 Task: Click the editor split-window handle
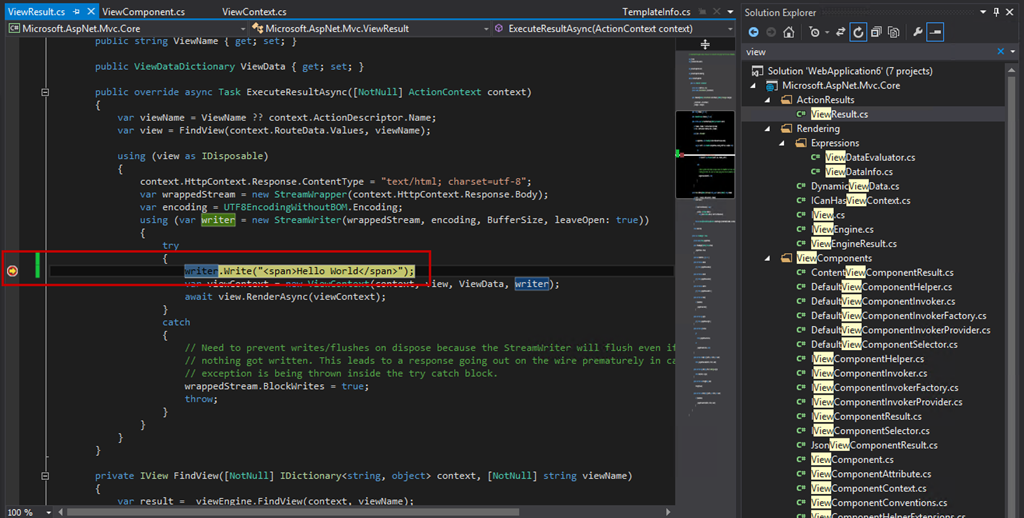[705, 44]
